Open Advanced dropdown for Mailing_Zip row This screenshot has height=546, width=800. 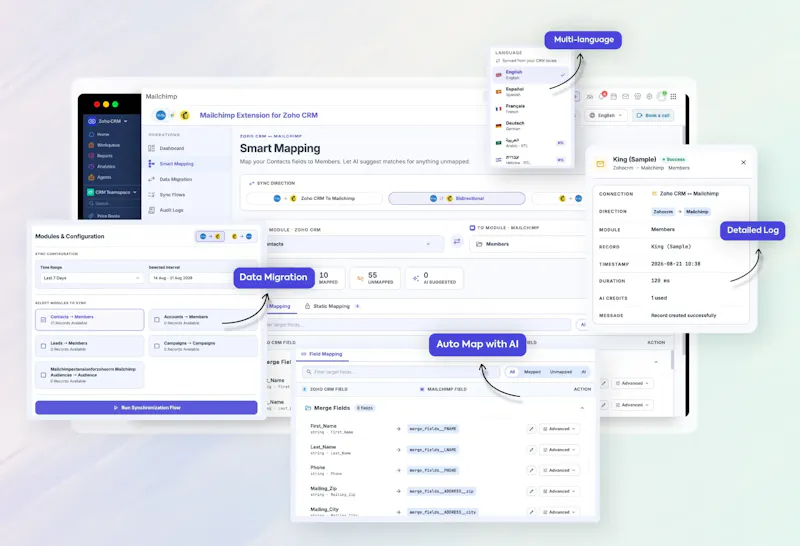[x=559, y=491]
